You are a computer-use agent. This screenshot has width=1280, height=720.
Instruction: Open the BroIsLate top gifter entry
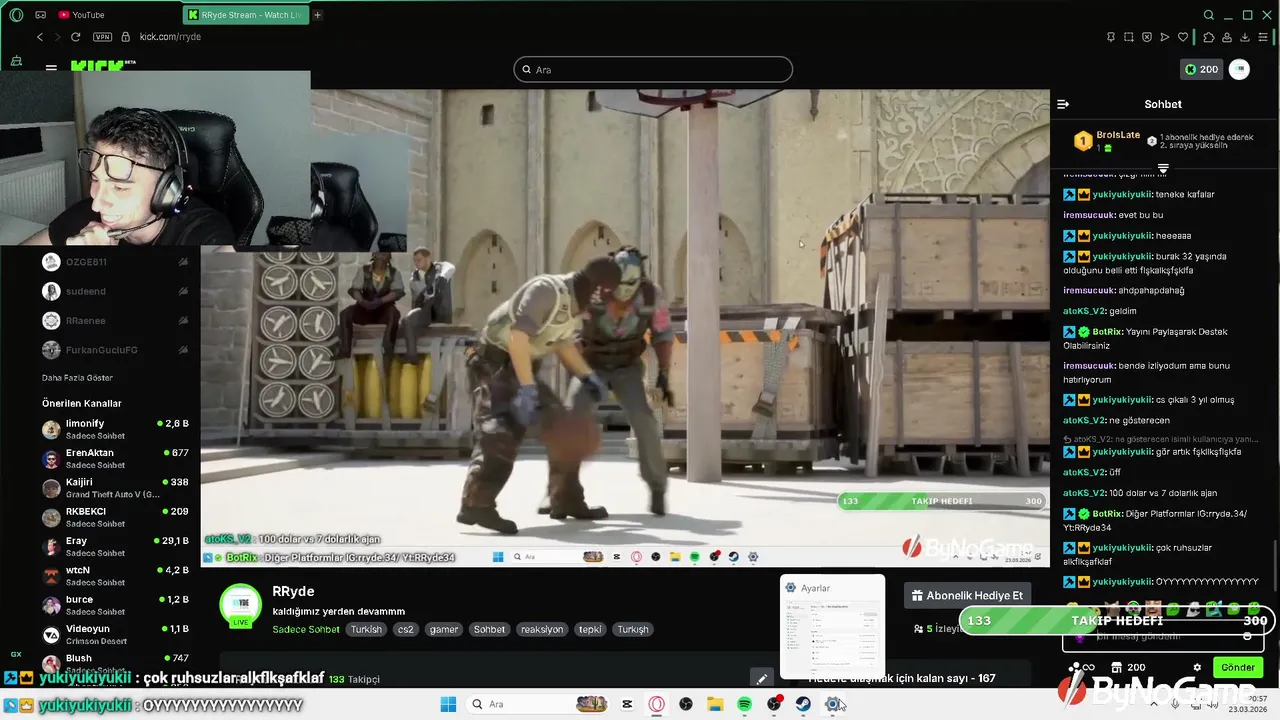tap(1106, 141)
